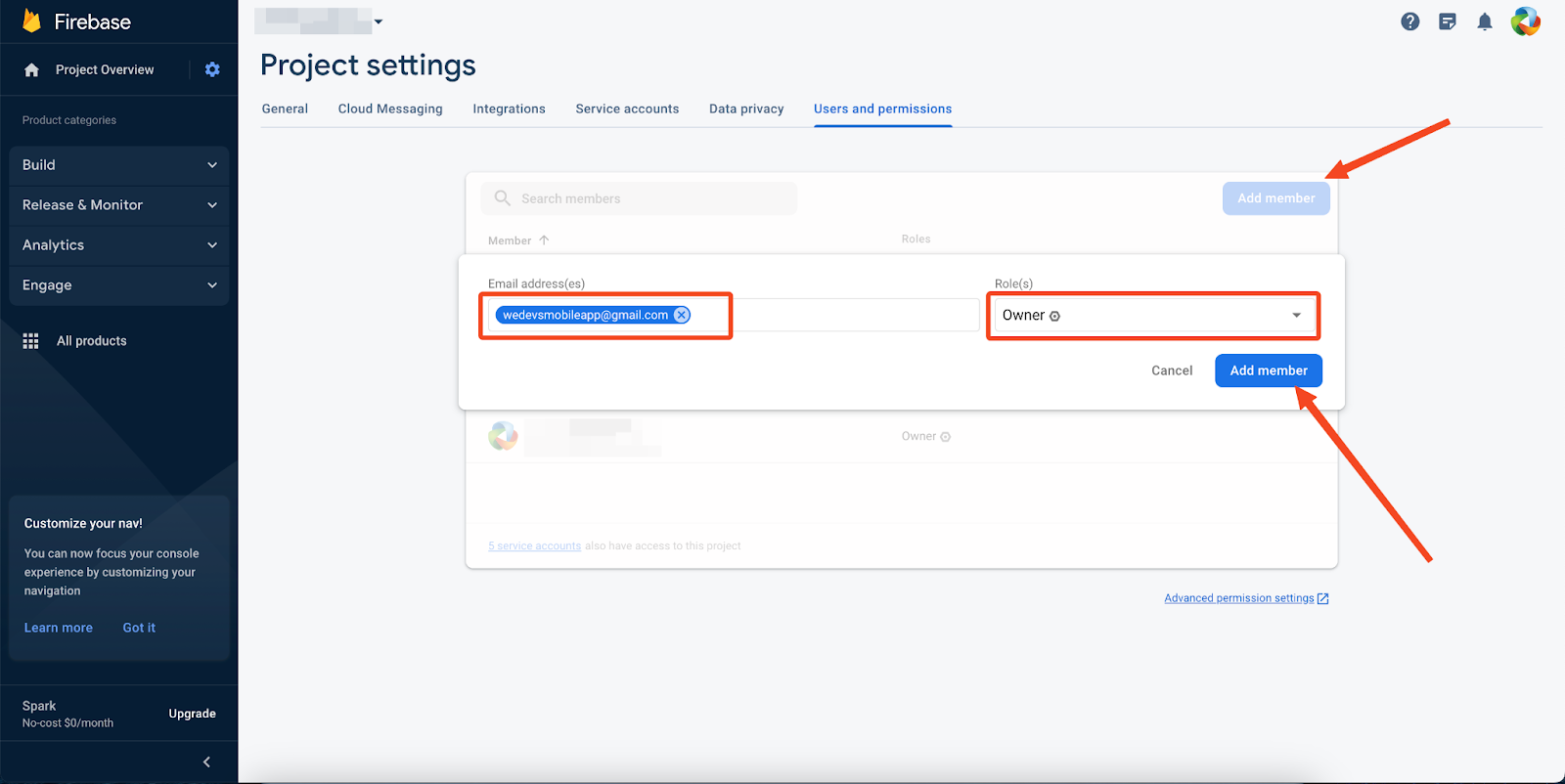1565x784 pixels.
Task: Open the notifications bell icon
Action: pyautogui.click(x=1485, y=22)
